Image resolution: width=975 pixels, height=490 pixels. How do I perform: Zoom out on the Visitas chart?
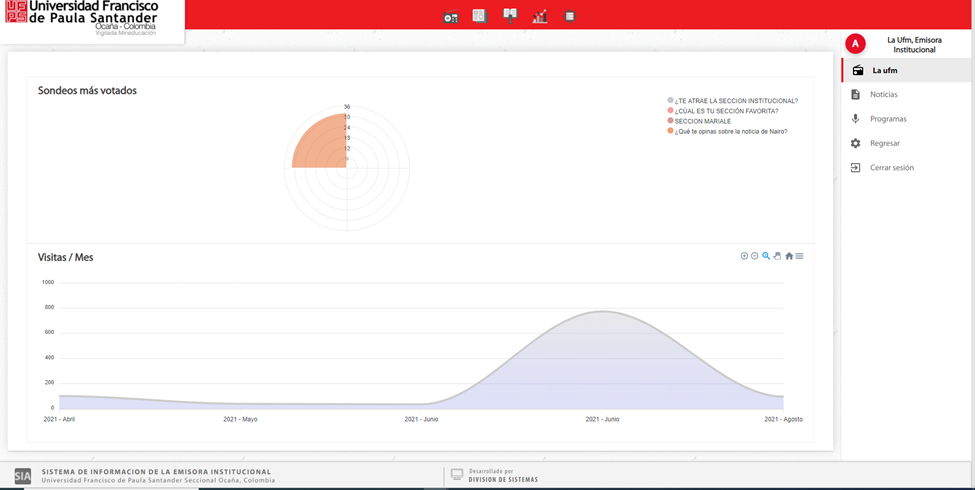(755, 256)
